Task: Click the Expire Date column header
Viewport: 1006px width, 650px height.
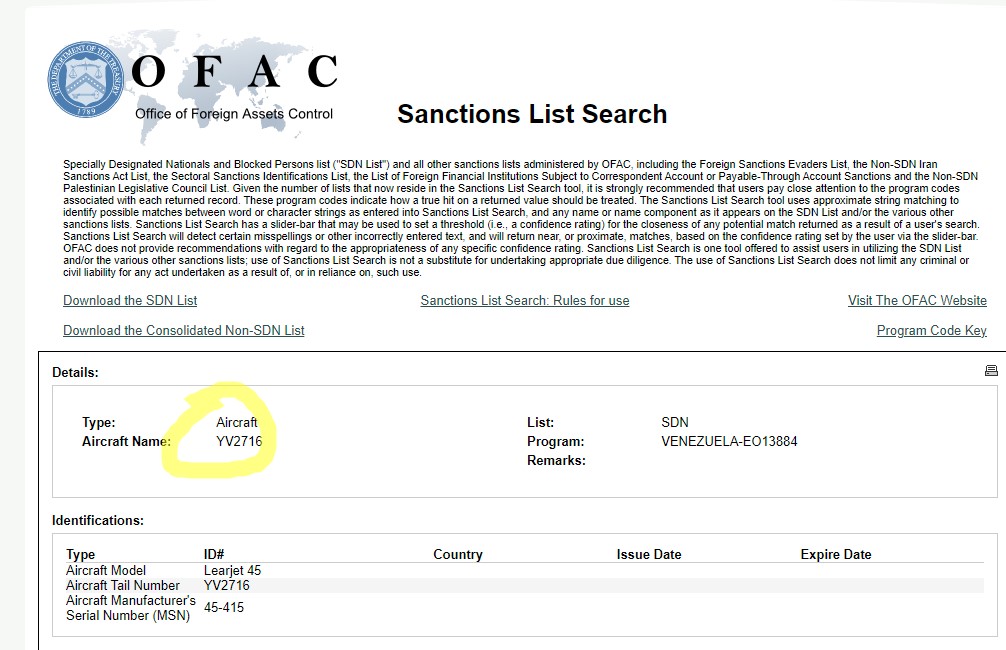Action: pyautogui.click(x=836, y=554)
